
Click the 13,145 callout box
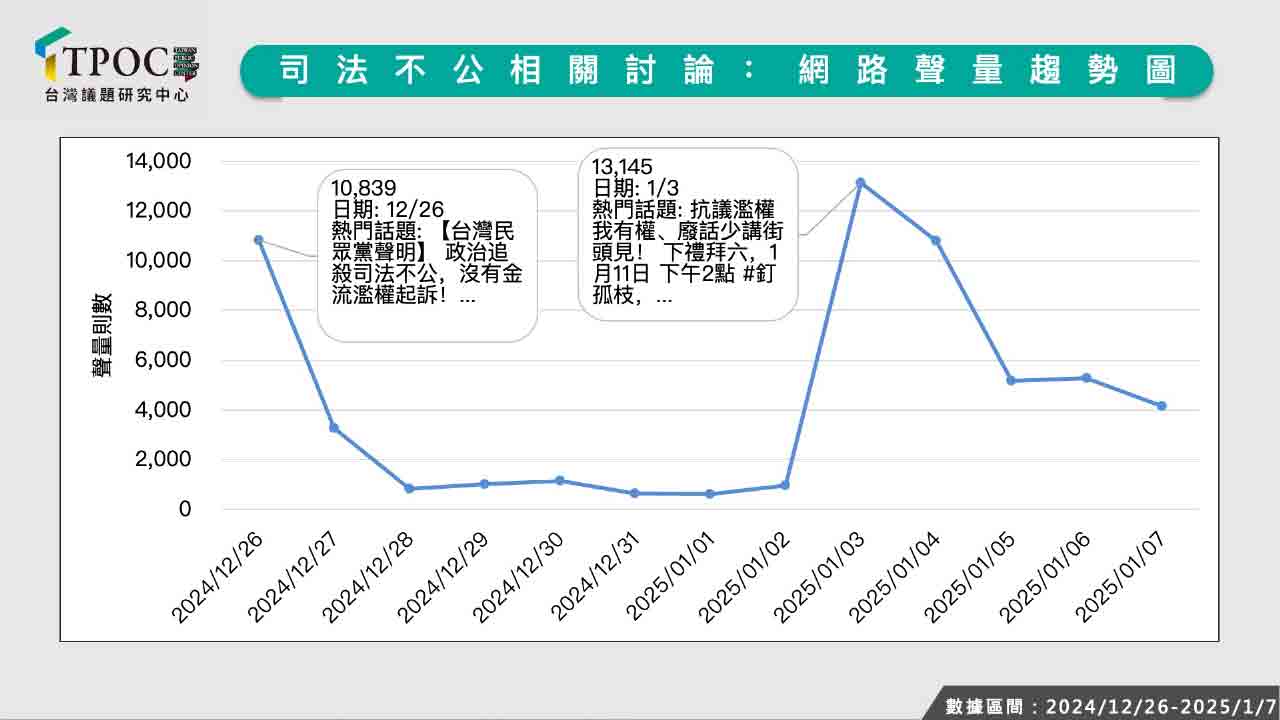click(688, 234)
